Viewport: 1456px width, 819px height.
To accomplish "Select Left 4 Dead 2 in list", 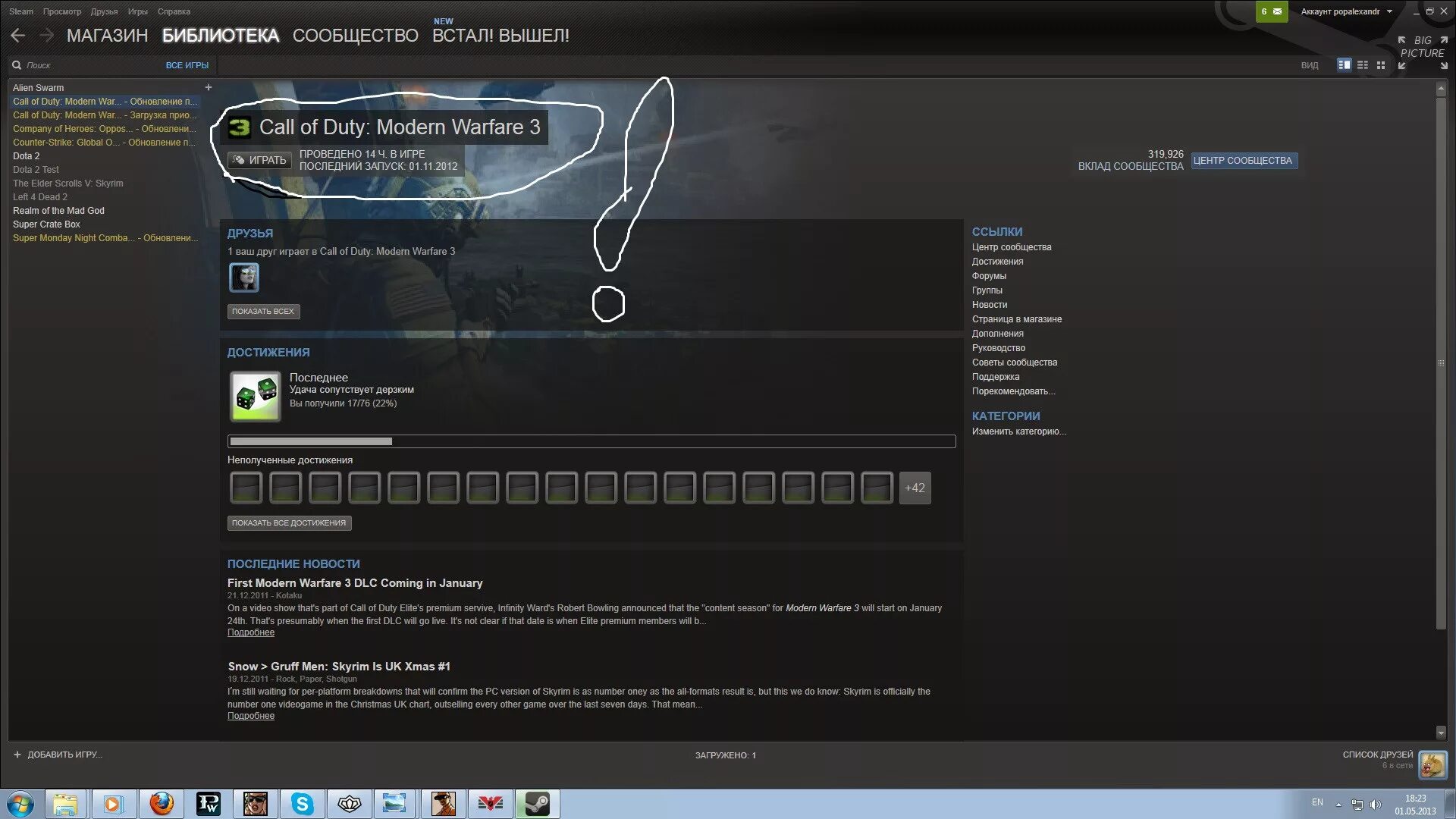I will click(x=40, y=197).
